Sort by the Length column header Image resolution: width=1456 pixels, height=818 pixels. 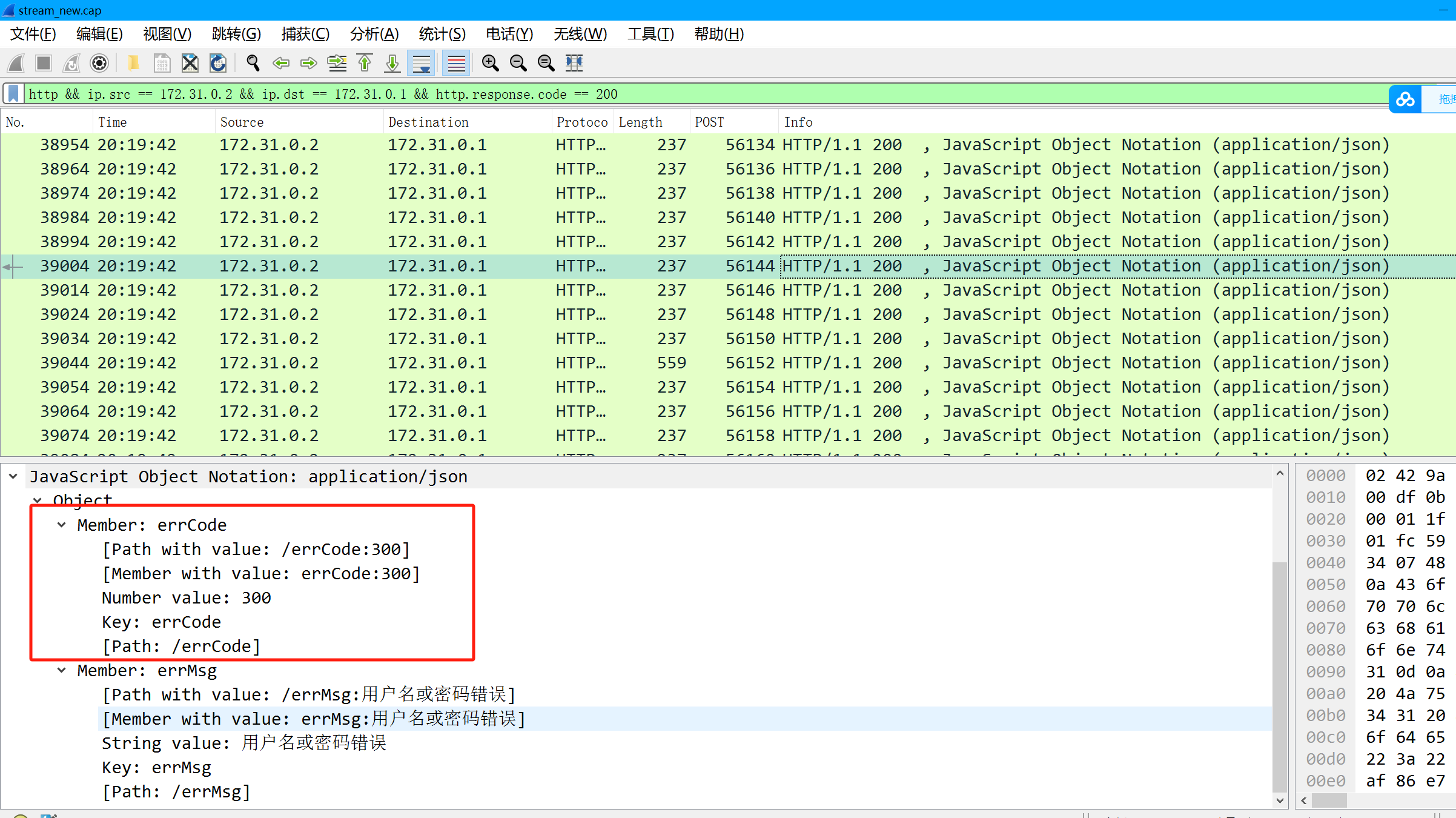coord(652,122)
